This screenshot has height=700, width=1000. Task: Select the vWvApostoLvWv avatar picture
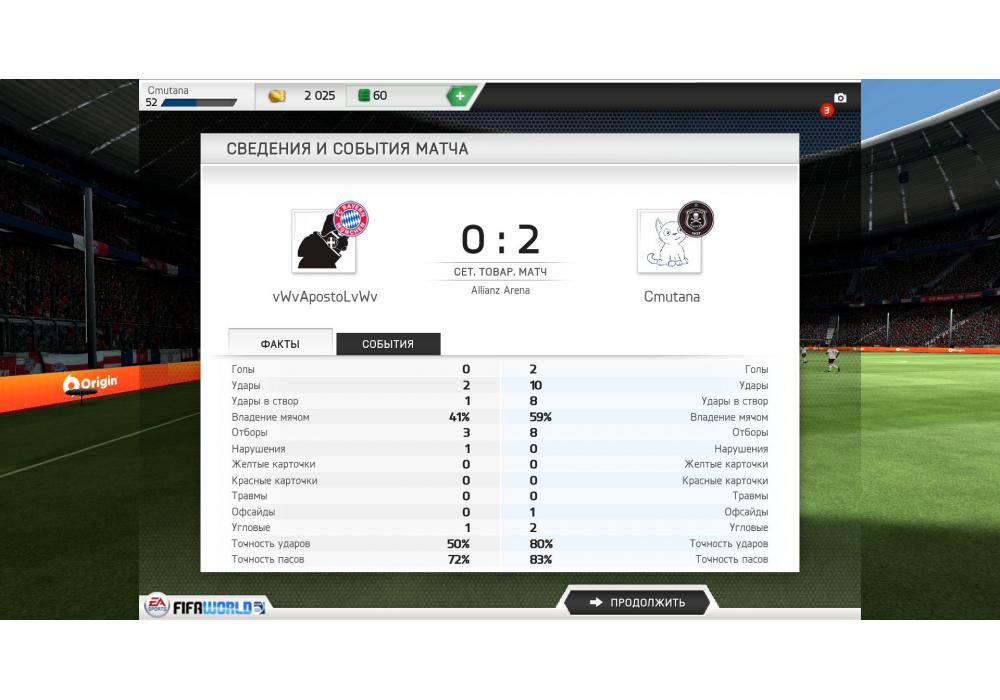tap(323, 242)
